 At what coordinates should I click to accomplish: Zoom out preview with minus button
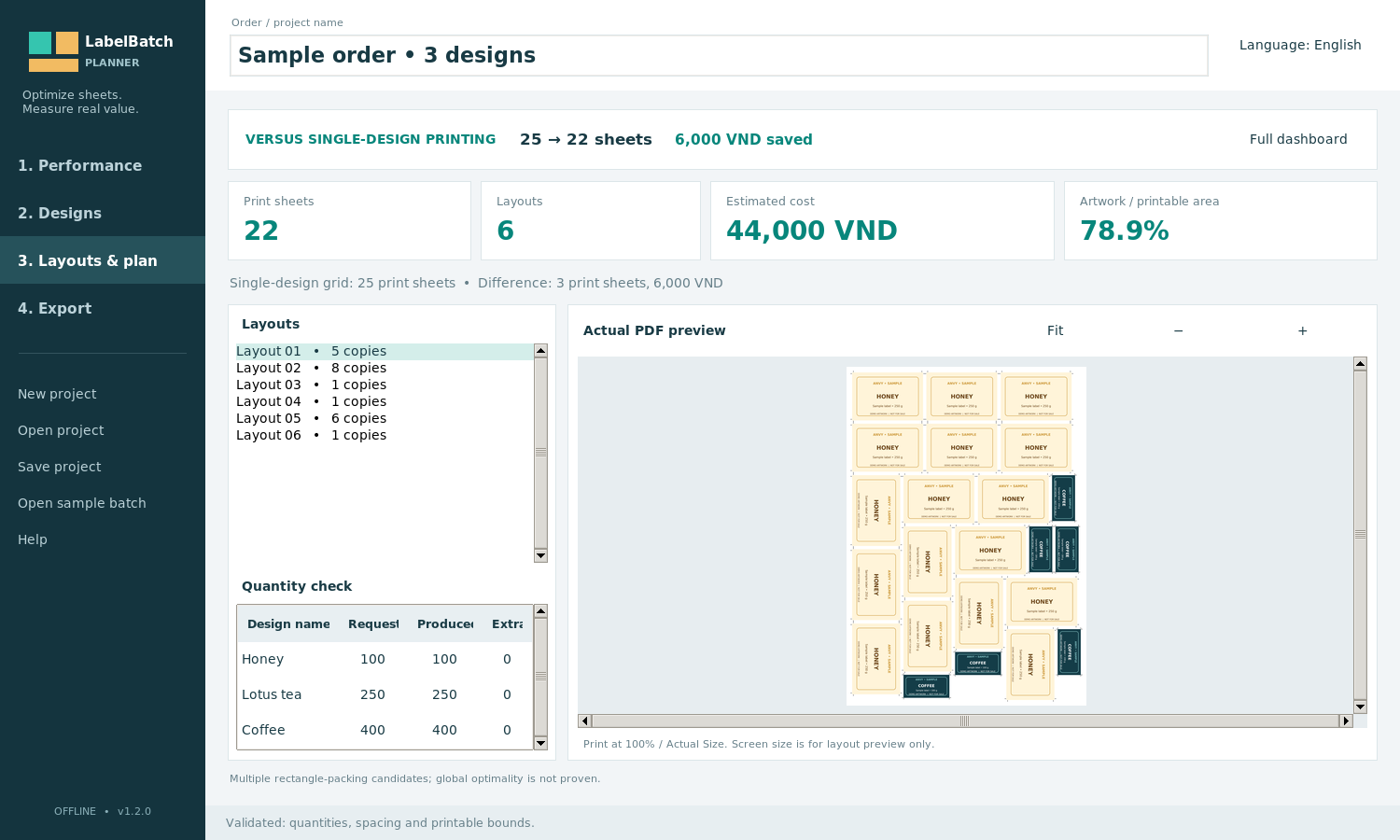1178,330
